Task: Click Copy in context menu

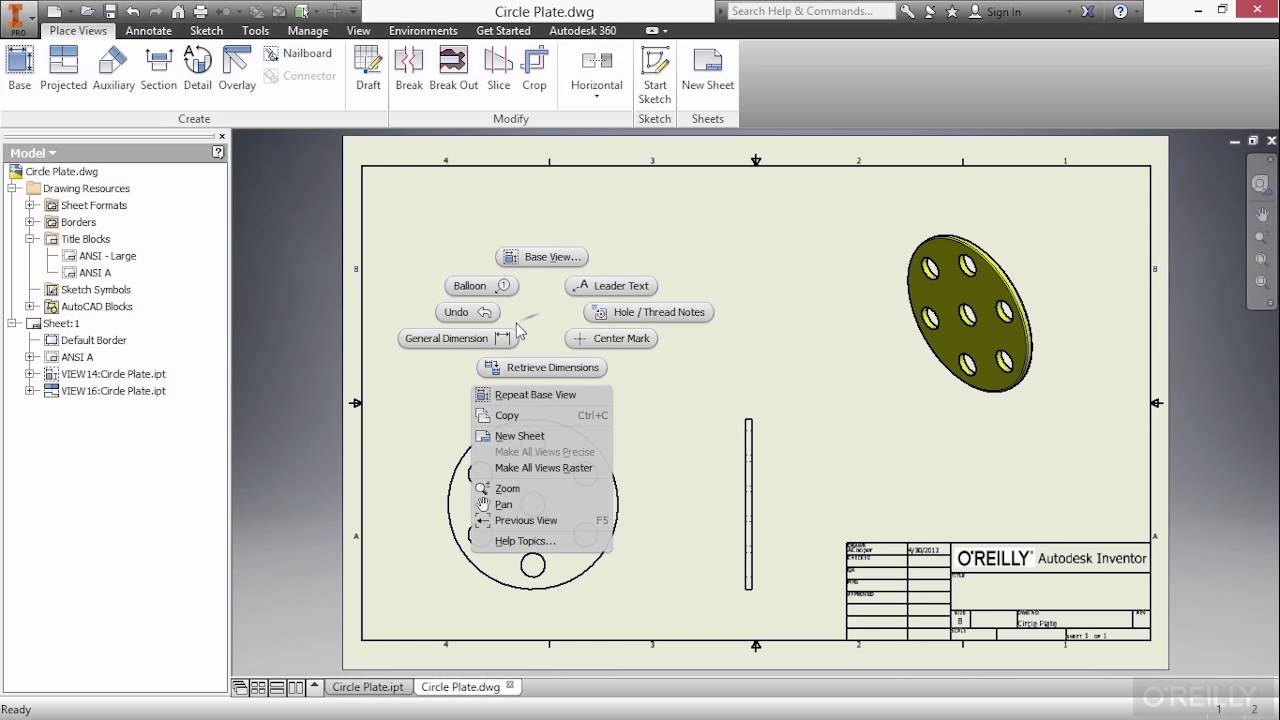Action: click(541, 415)
